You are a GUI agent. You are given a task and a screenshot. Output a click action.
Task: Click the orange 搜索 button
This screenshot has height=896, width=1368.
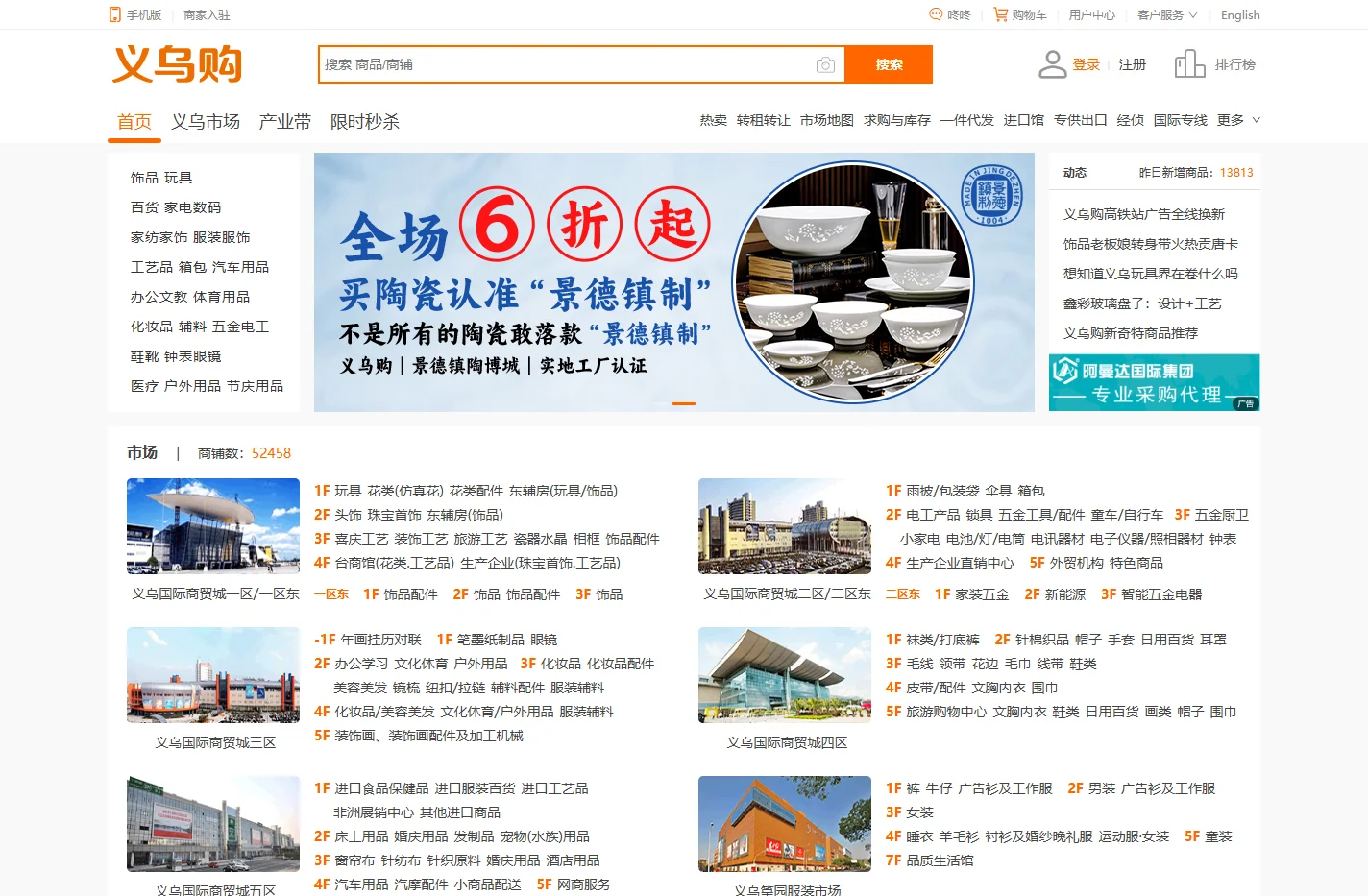[x=889, y=64]
